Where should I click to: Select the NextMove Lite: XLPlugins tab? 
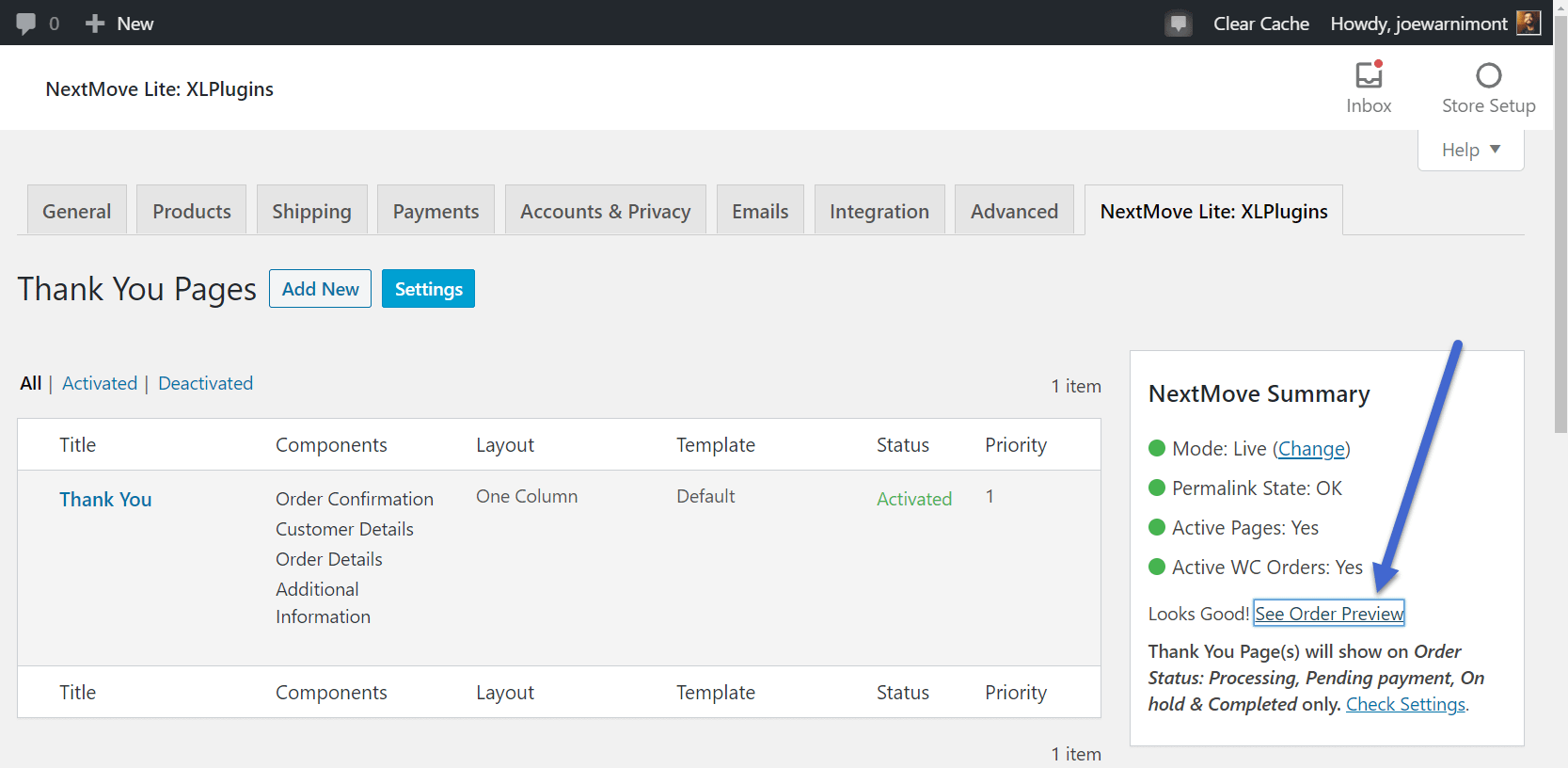(1213, 211)
